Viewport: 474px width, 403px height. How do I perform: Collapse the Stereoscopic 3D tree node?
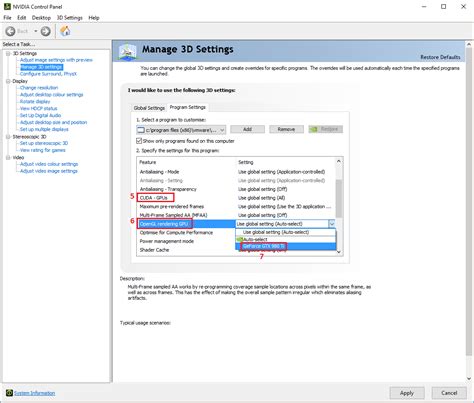click(x=8, y=137)
